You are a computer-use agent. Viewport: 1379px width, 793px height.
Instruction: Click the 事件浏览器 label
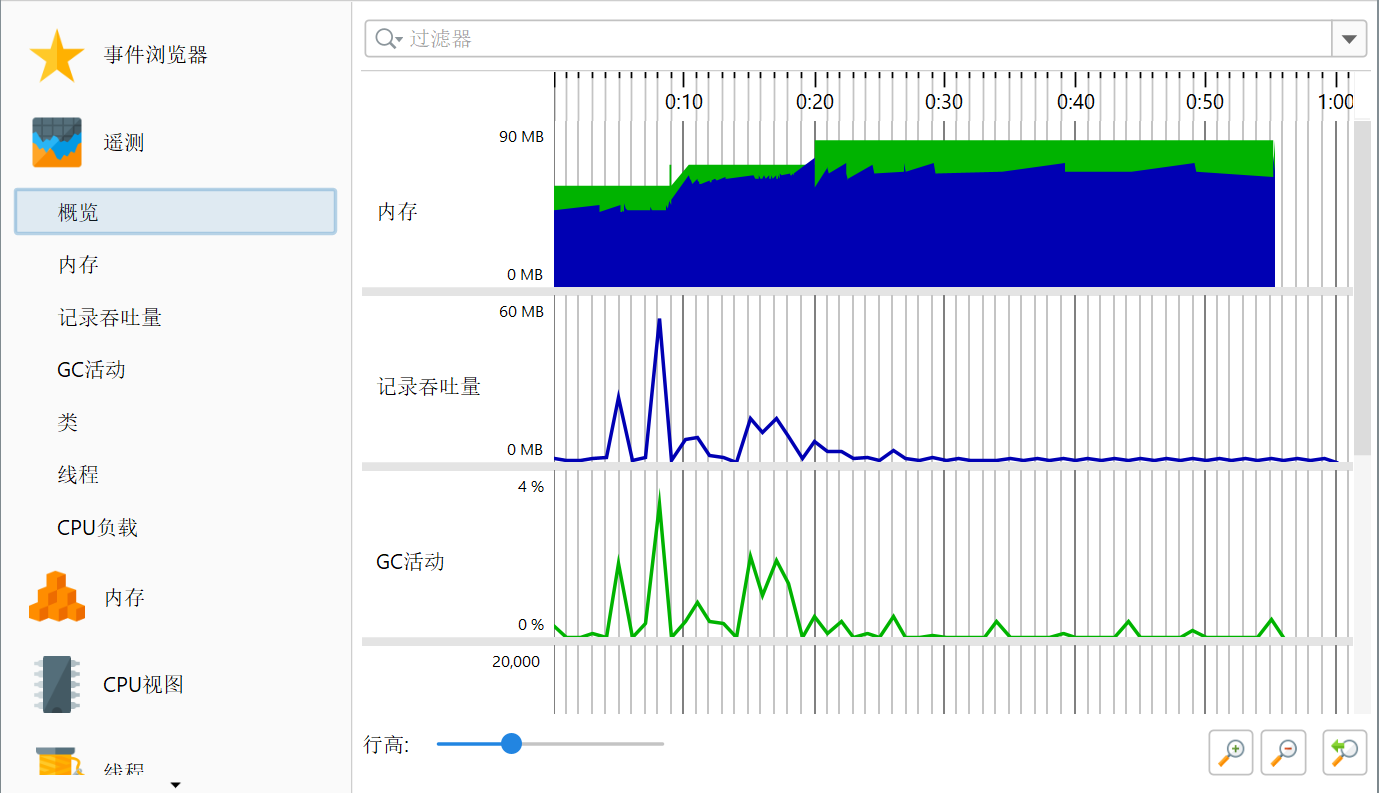pos(156,55)
